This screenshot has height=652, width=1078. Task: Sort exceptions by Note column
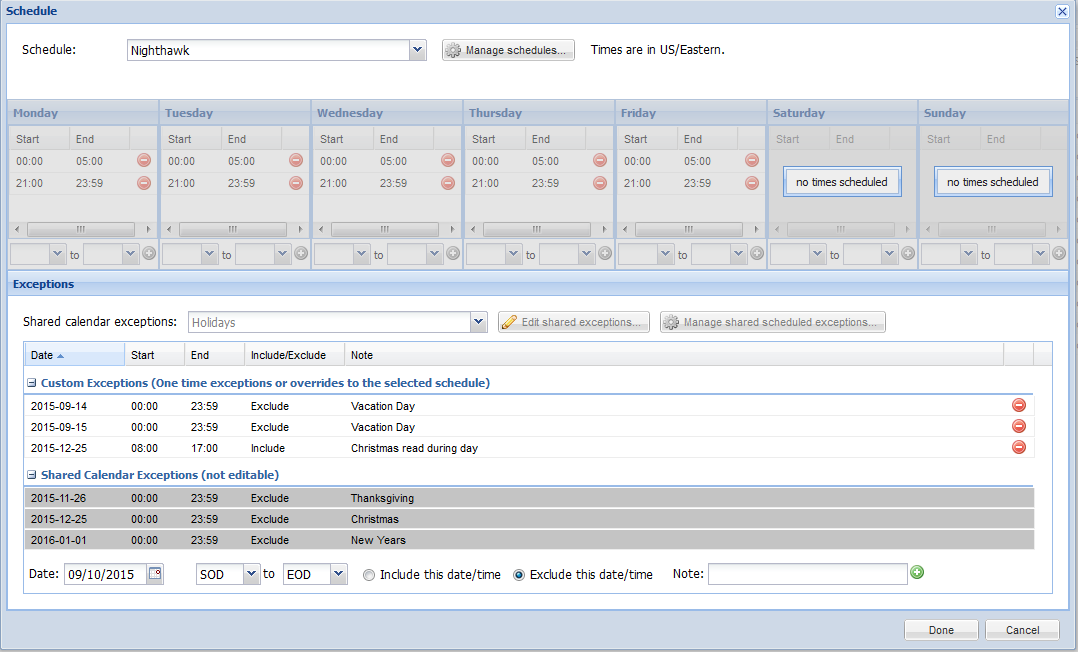click(674, 355)
